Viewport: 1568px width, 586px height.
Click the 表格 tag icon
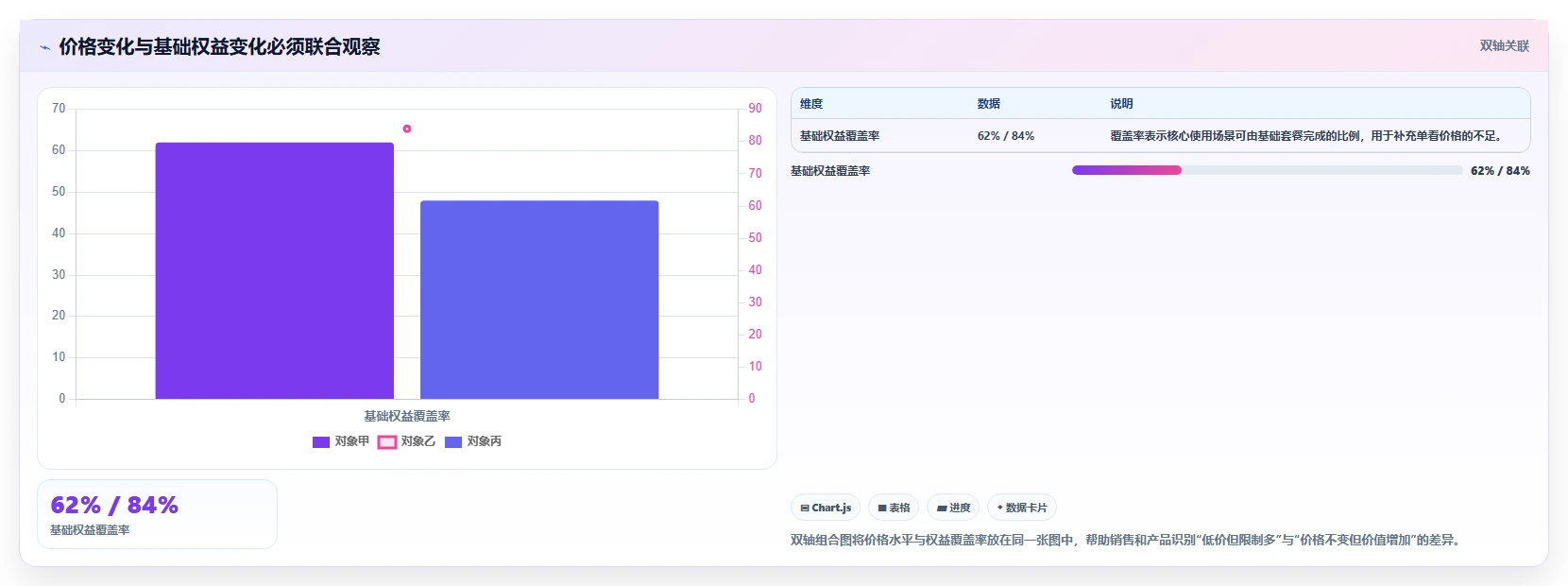pos(882,508)
